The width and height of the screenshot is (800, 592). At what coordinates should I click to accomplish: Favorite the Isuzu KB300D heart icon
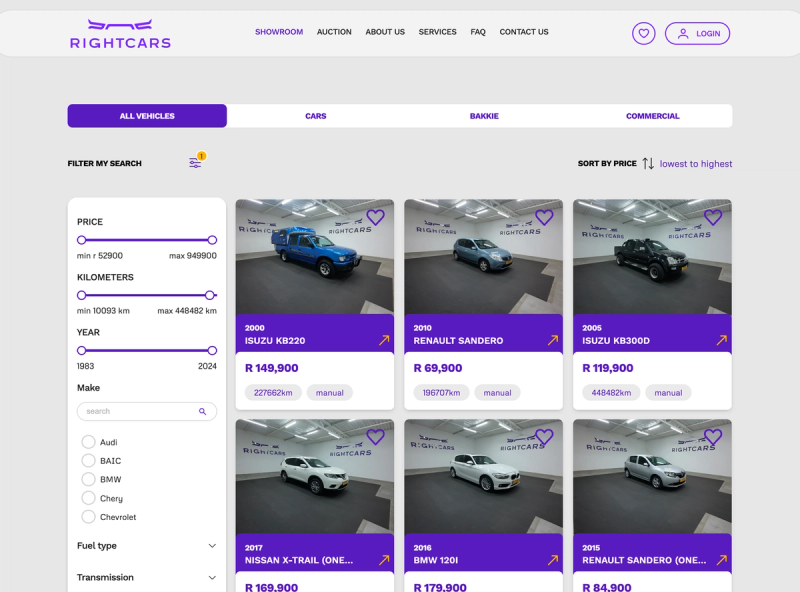click(x=713, y=217)
